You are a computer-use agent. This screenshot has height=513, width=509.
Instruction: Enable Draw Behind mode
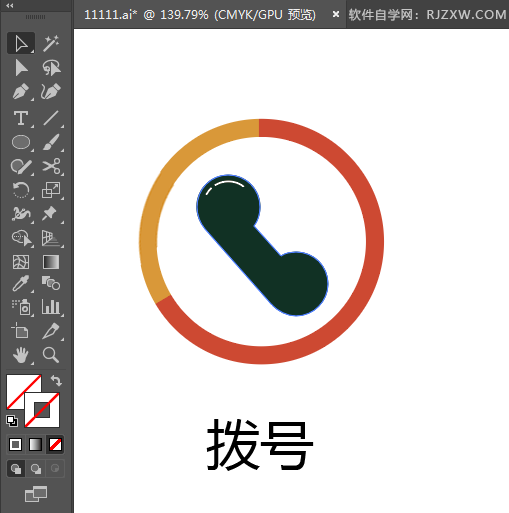click(36, 469)
